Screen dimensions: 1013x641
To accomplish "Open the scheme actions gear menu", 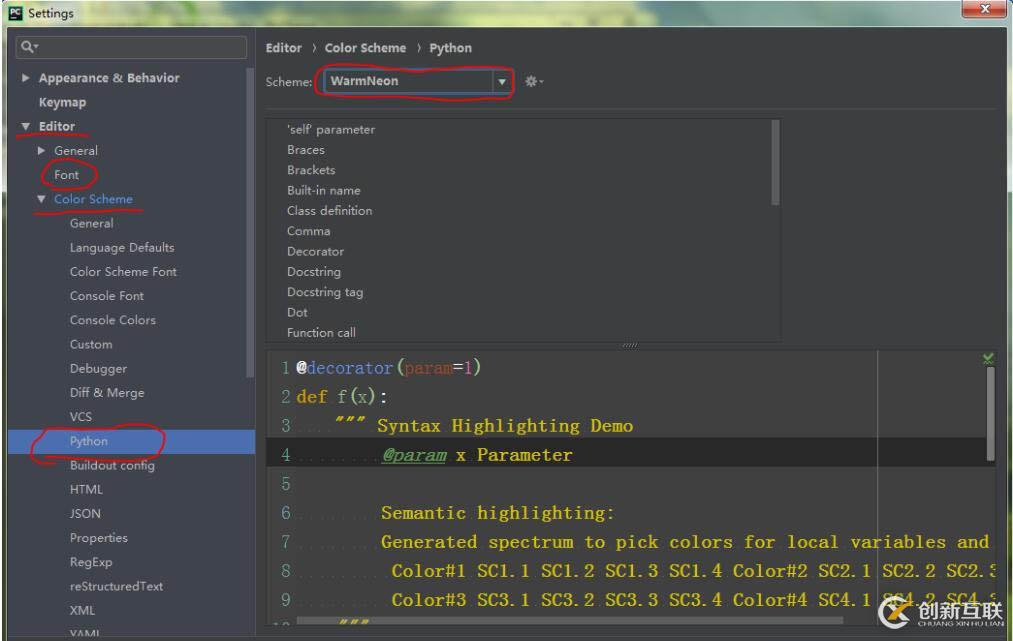I will pos(530,82).
